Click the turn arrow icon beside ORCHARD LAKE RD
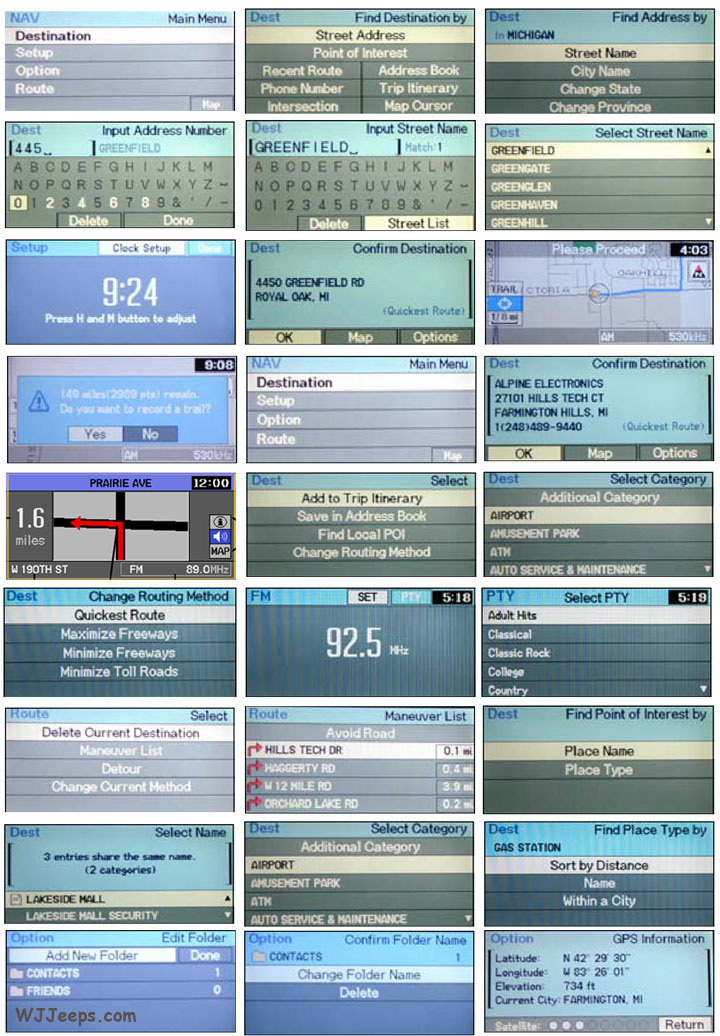Viewport: 720px width, 1036px height. 256,804
